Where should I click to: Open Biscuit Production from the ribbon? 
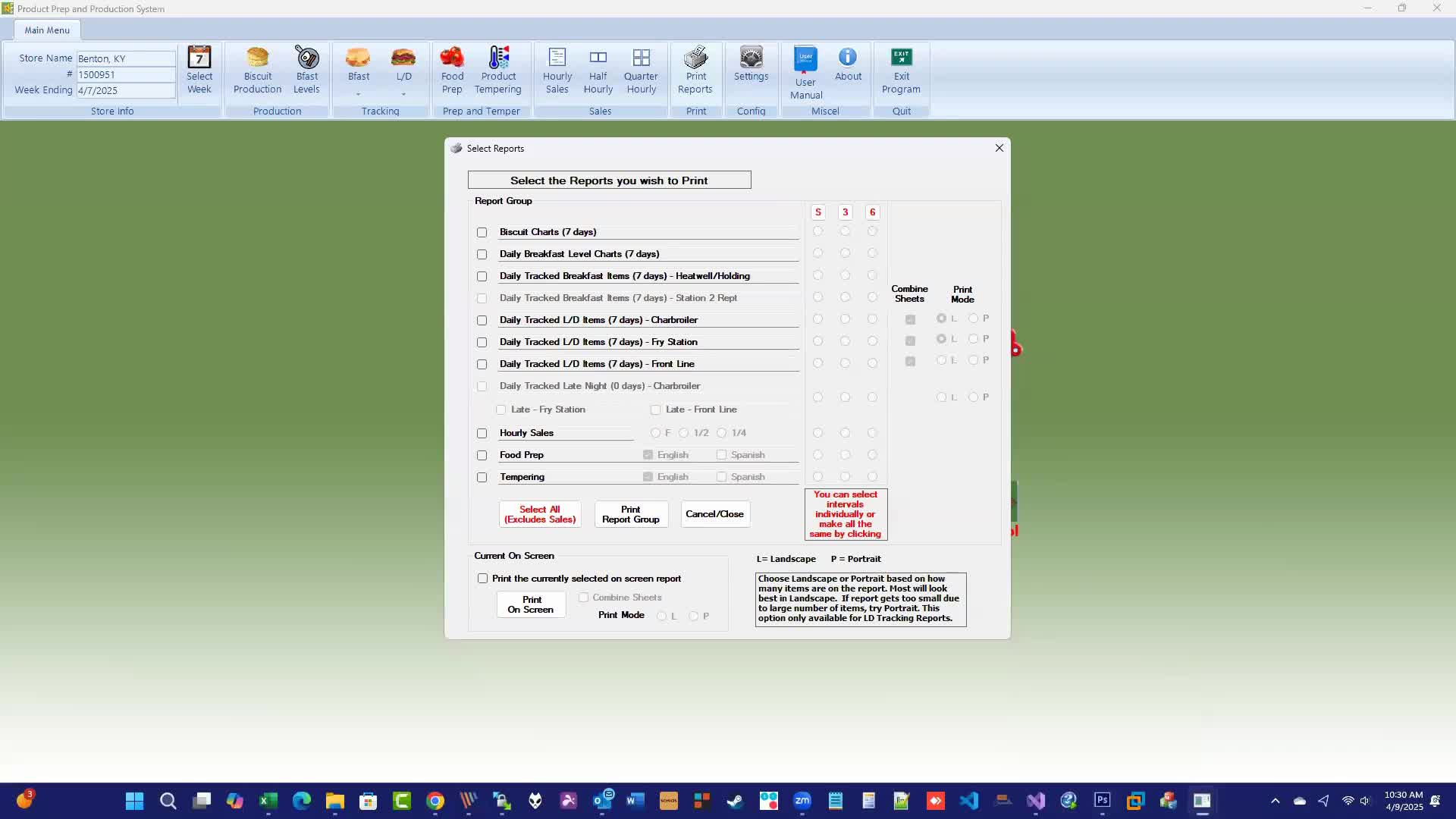point(257,71)
